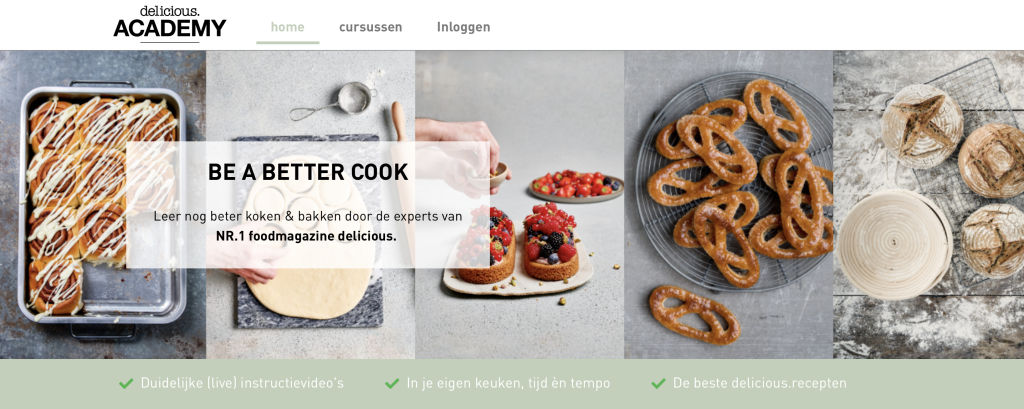Click De beste delicious.recepten text

(760, 384)
